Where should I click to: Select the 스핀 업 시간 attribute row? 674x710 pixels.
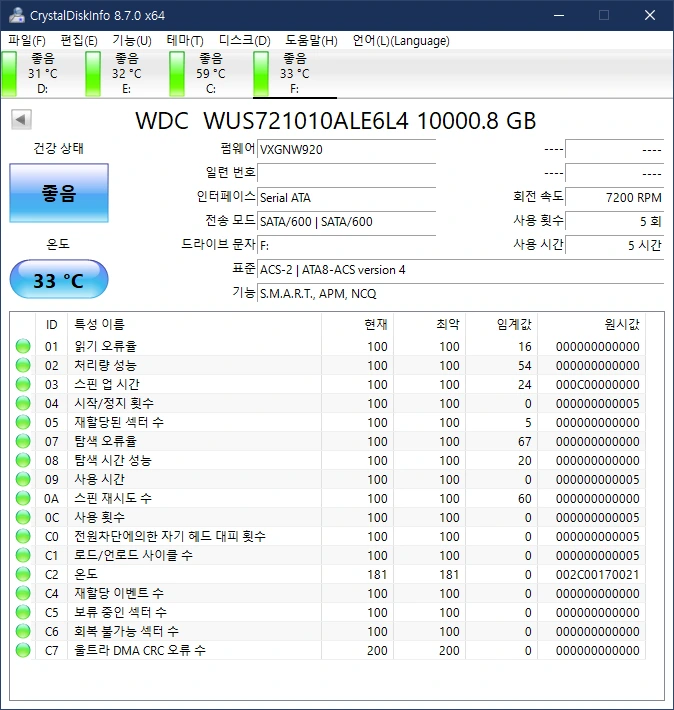pos(328,384)
